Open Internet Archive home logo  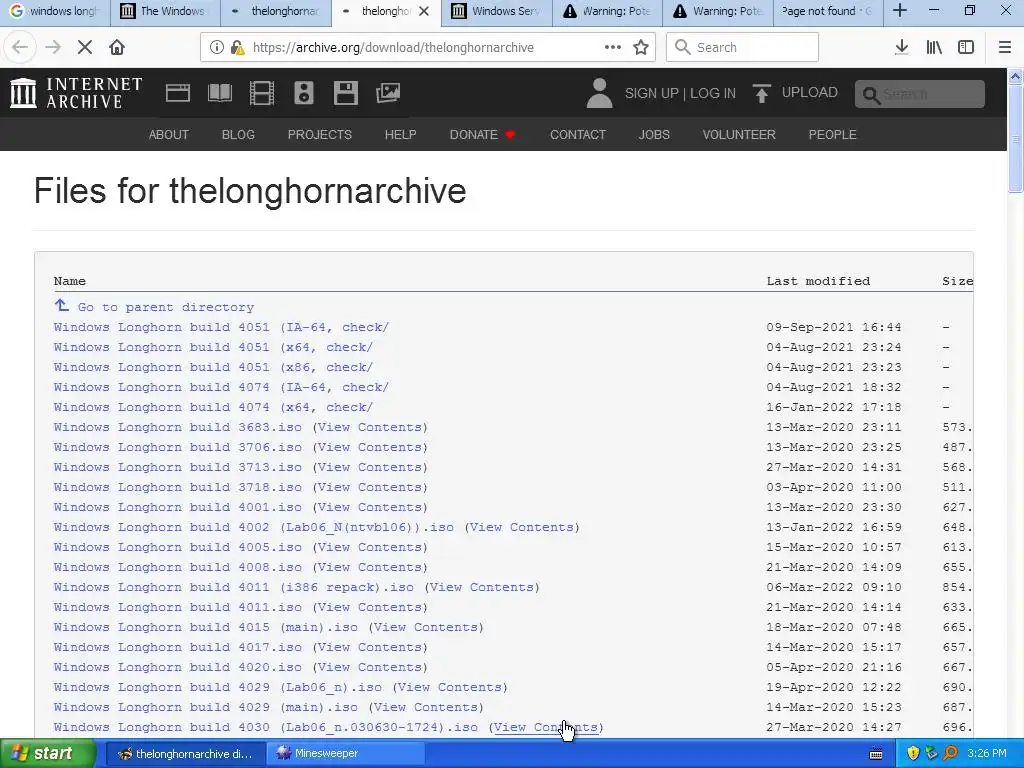pyautogui.click(x=76, y=93)
